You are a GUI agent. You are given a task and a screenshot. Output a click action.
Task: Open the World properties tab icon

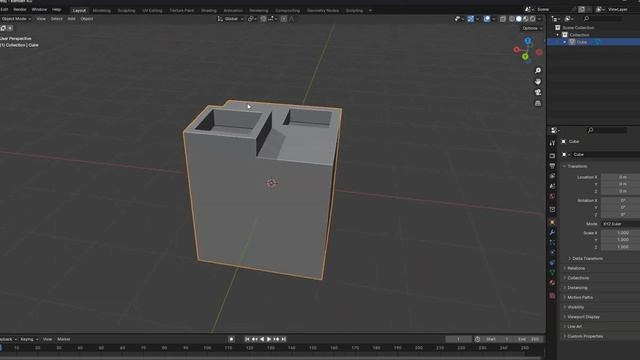pos(552,196)
